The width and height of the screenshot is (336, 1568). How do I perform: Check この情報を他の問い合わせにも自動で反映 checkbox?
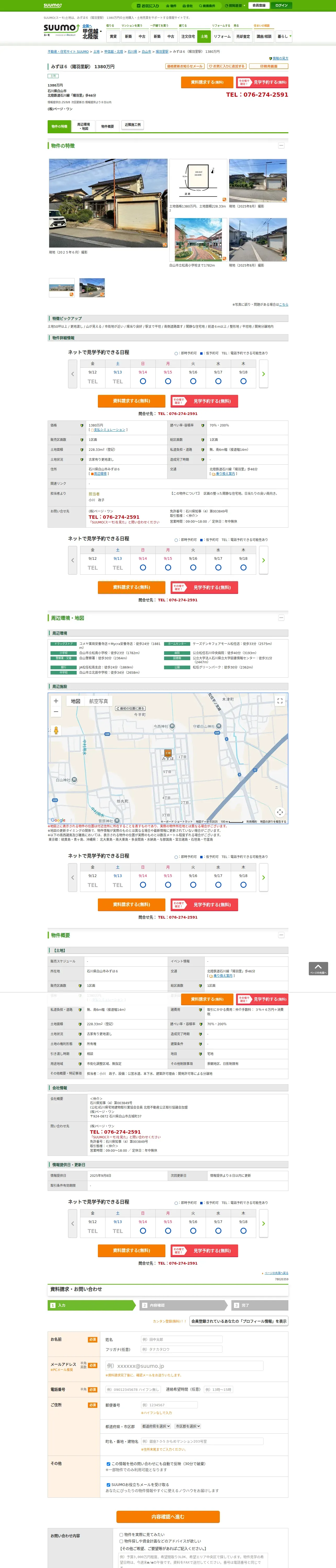109,1464
